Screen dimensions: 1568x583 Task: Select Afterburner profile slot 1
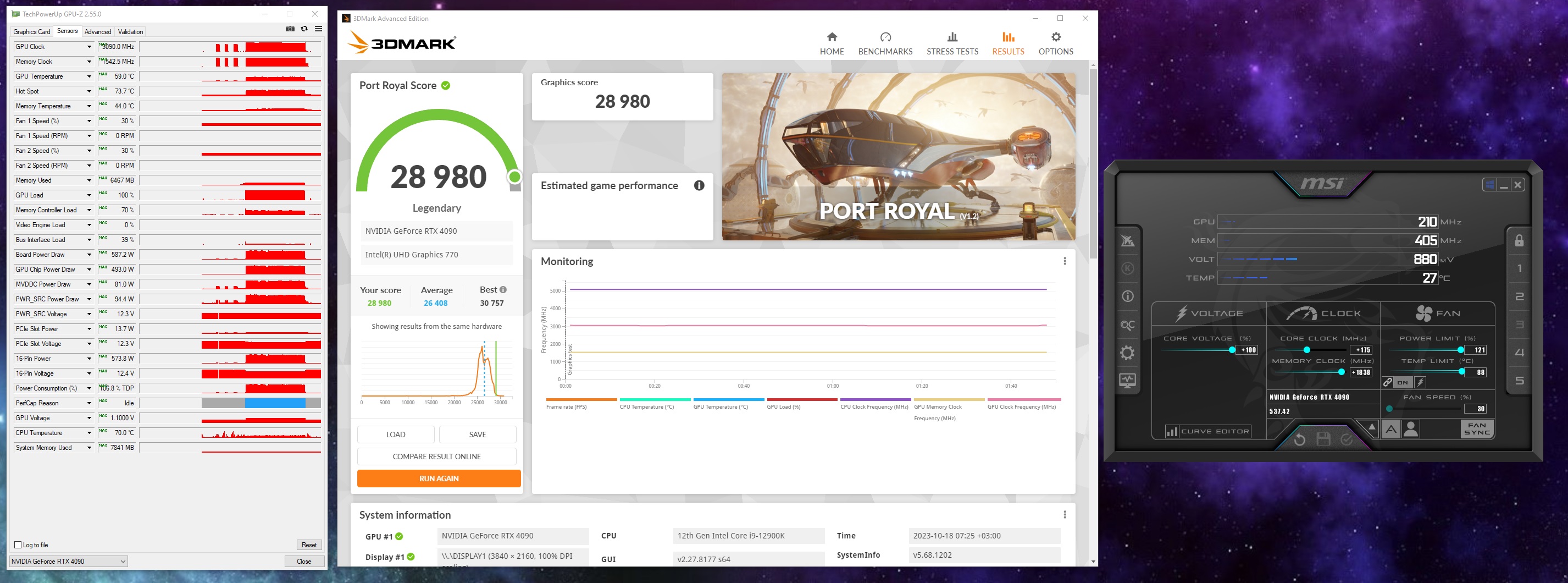1519,268
